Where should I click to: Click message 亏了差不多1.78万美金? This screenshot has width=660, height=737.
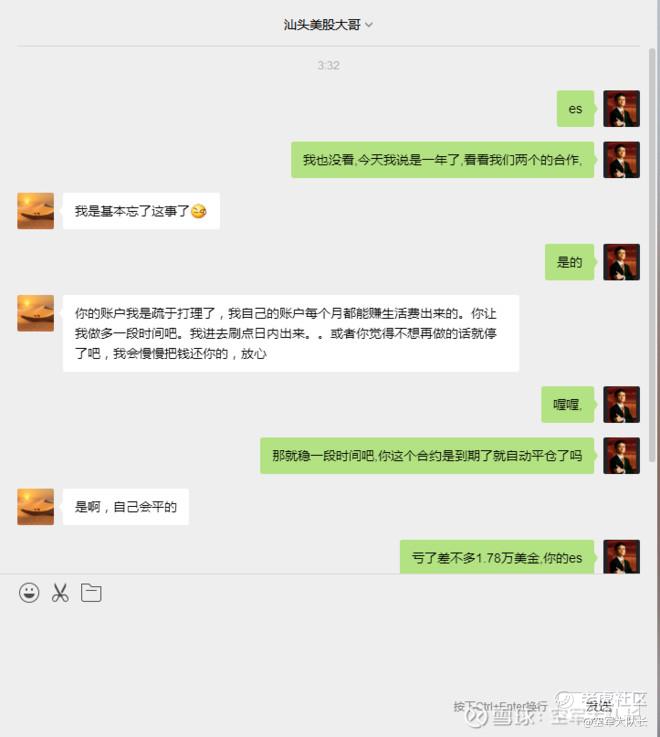[x=497, y=557]
